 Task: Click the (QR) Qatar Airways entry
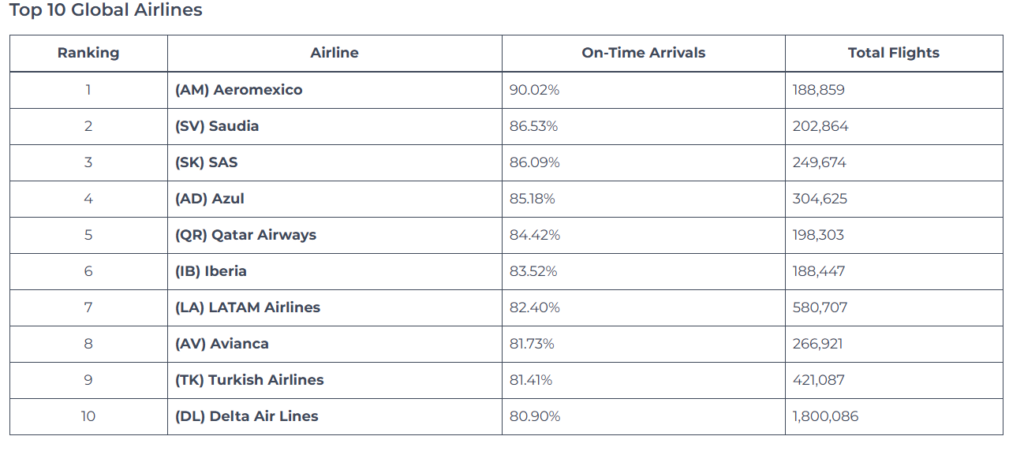click(245, 235)
